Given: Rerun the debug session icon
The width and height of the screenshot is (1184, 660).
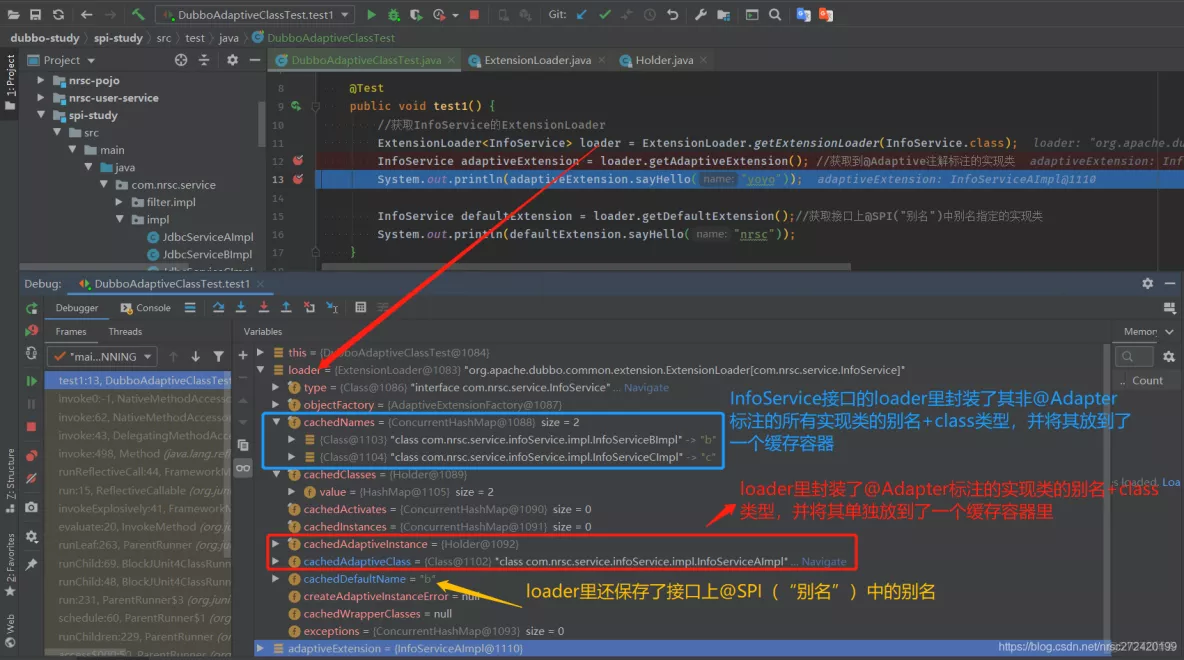Looking at the screenshot, I should [x=31, y=308].
